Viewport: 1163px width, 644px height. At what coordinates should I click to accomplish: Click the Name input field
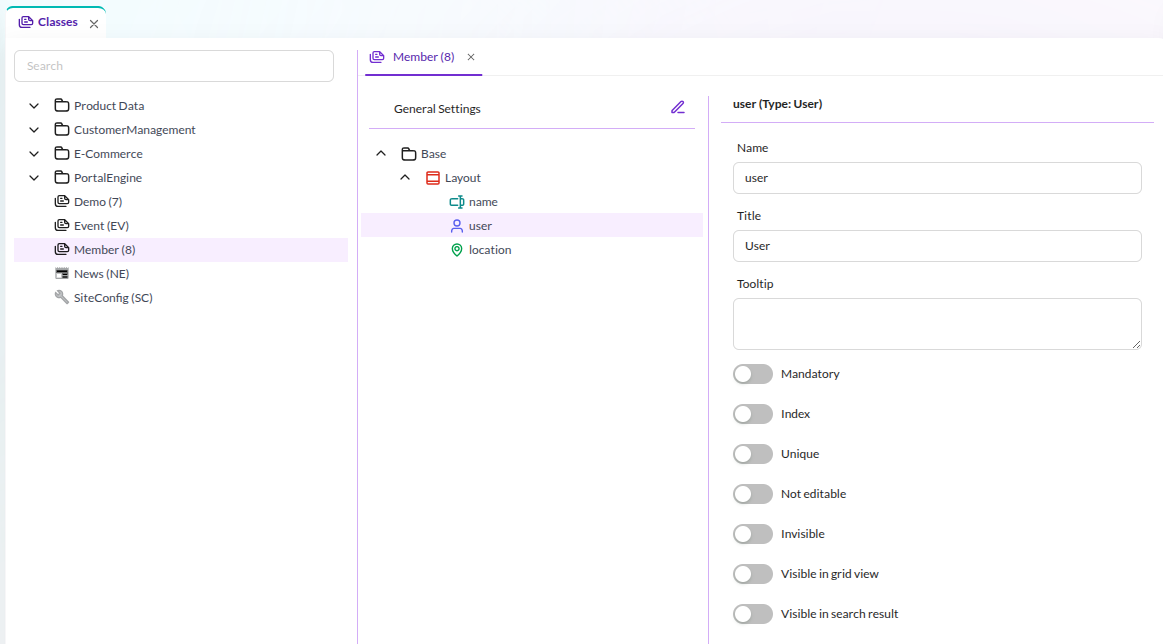[x=937, y=178]
